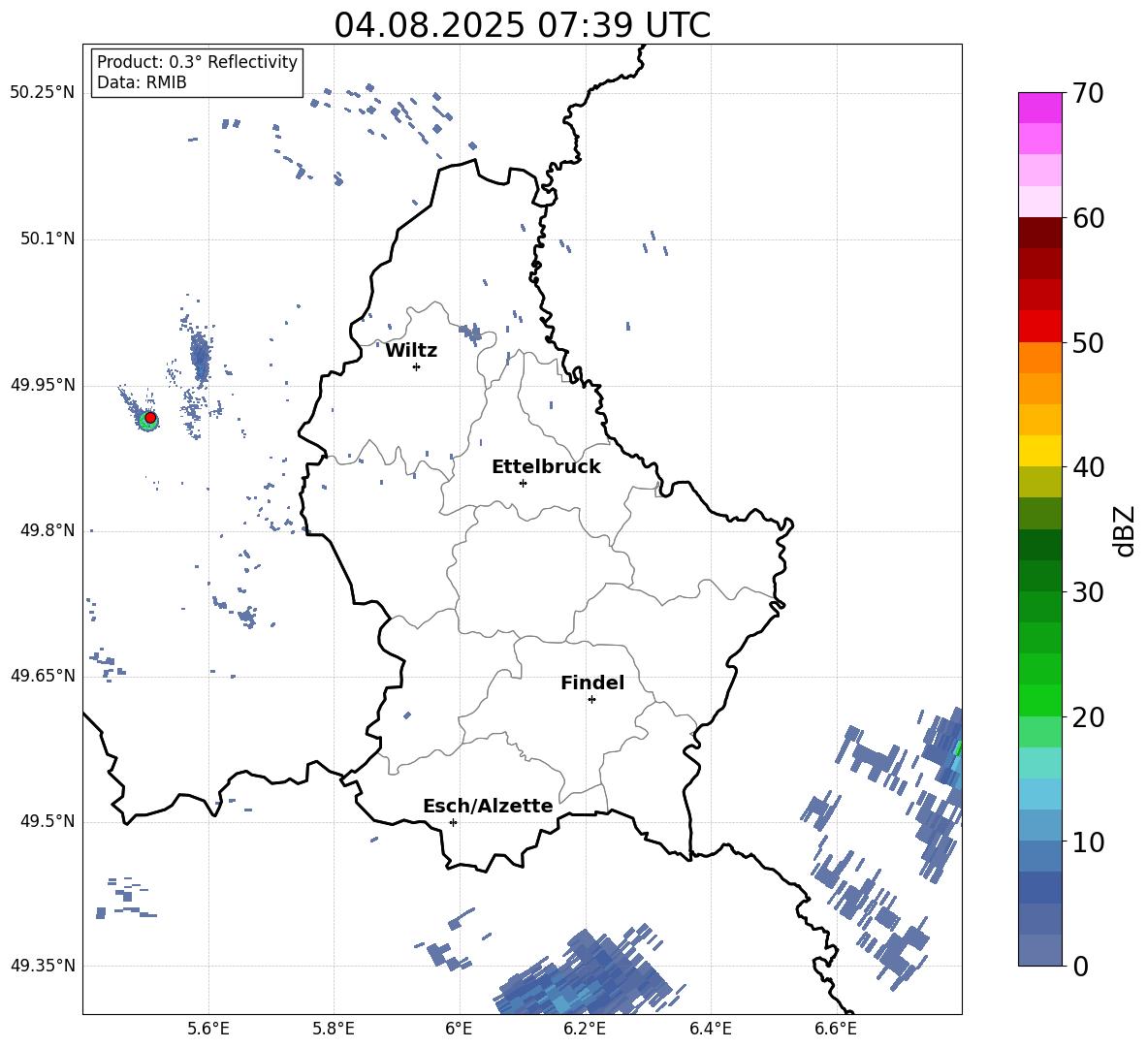Pick the magenta top colorbar swatch
This screenshot has width=1148, height=1048.
click(x=1039, y=108)
